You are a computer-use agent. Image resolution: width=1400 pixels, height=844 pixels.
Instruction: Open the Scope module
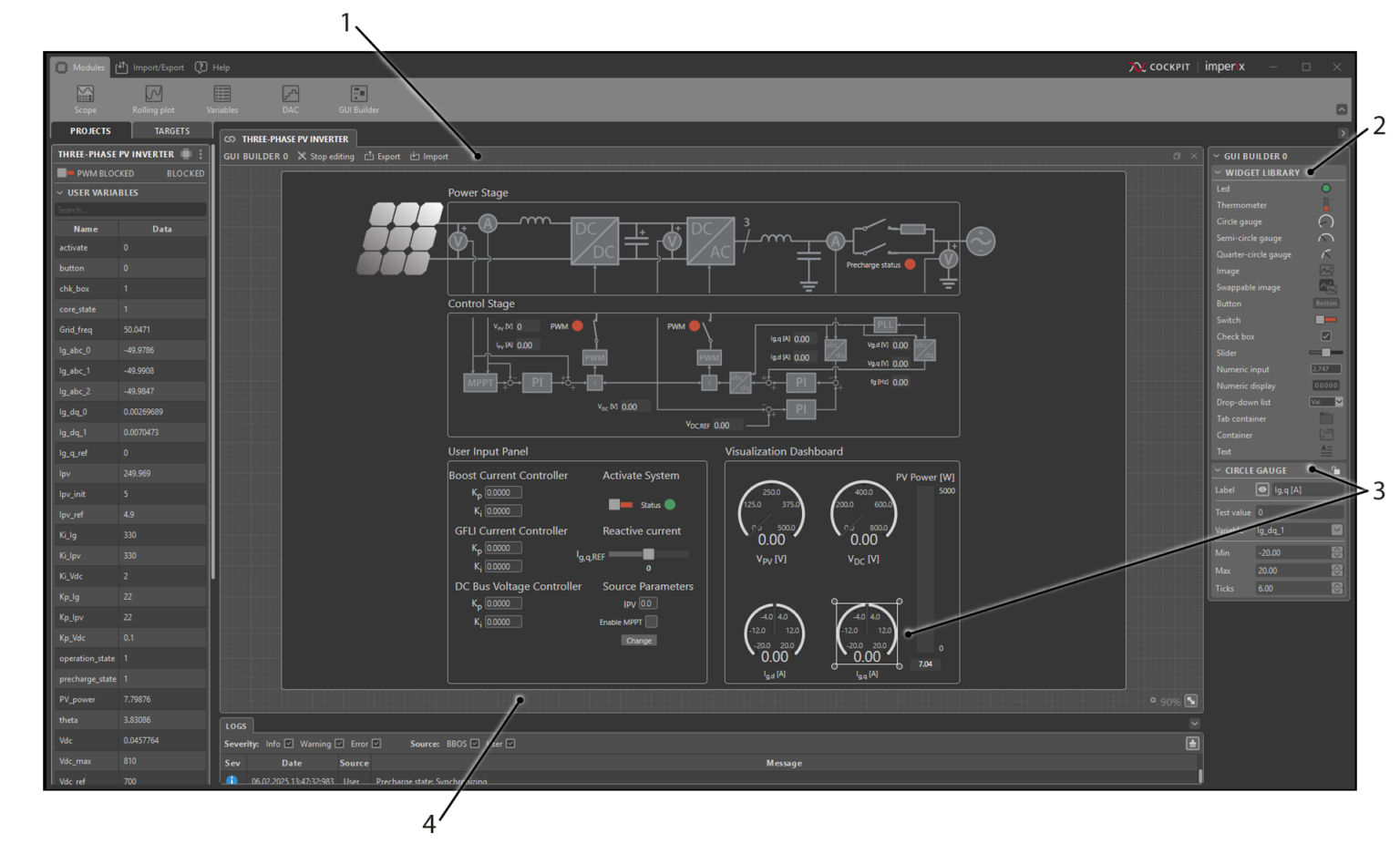coord(85,95)
